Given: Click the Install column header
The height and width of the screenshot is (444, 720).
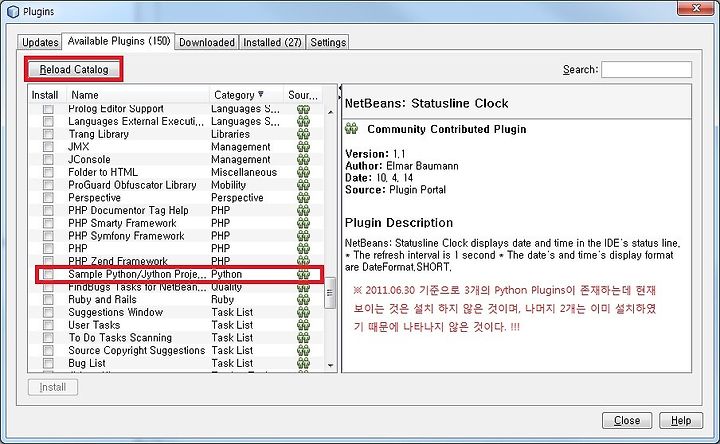Looking at the screenshot, I should pos(47,95).
